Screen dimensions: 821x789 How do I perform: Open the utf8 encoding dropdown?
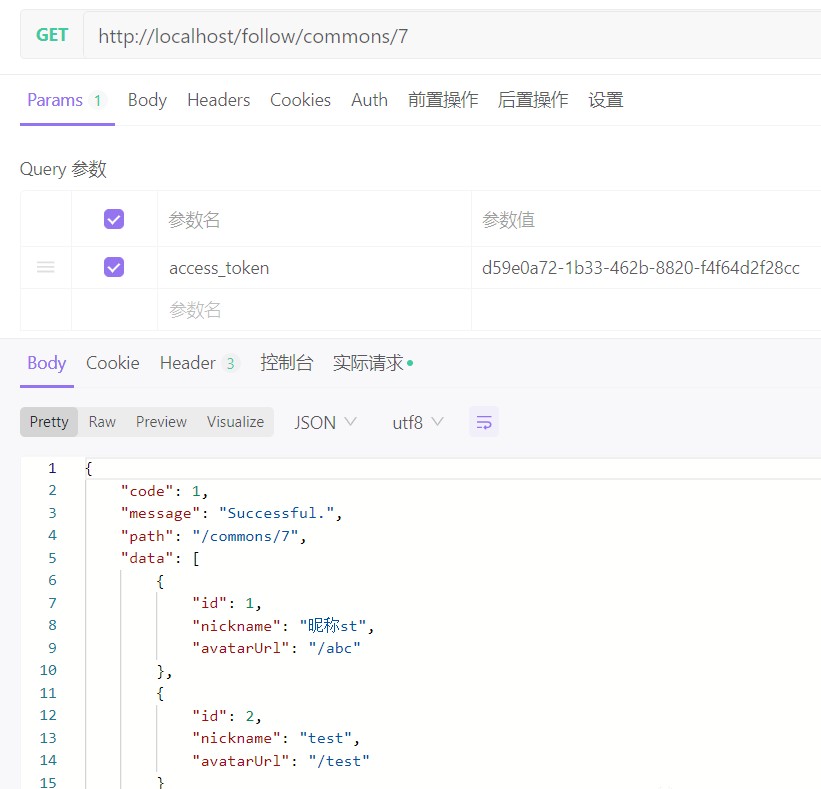(417, 422)
